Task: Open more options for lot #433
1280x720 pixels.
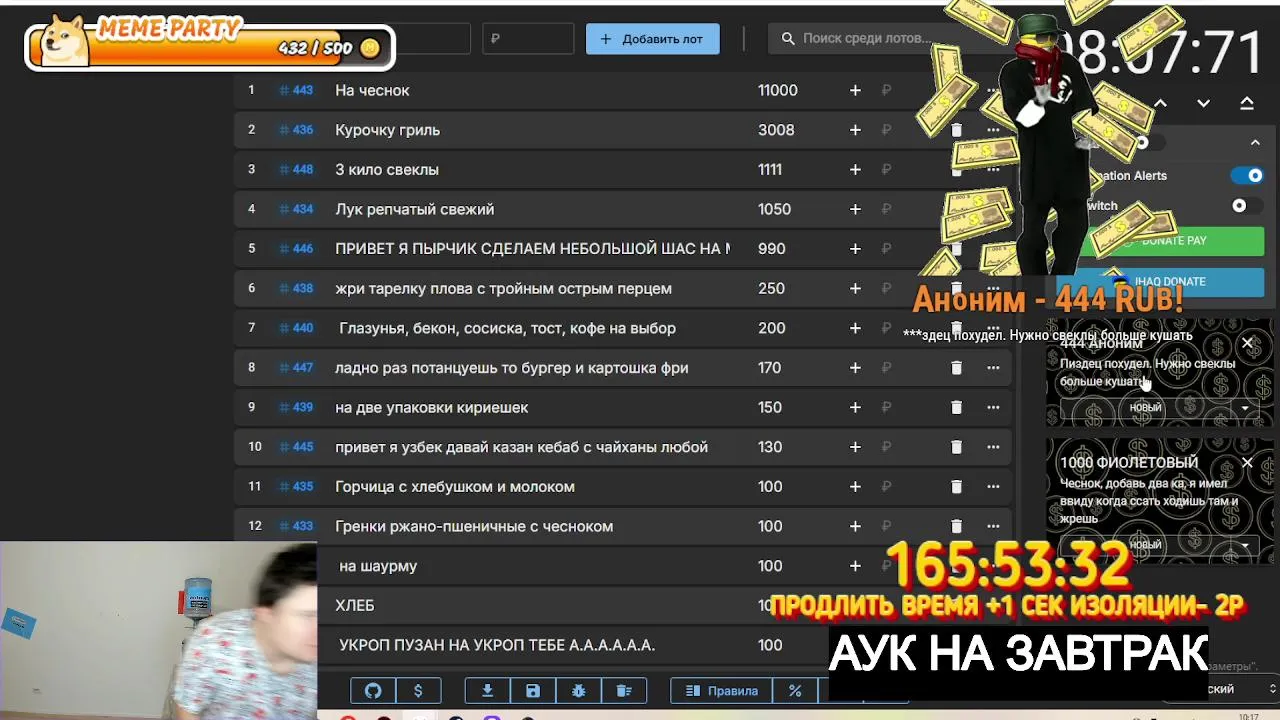Action: point(993,526)
